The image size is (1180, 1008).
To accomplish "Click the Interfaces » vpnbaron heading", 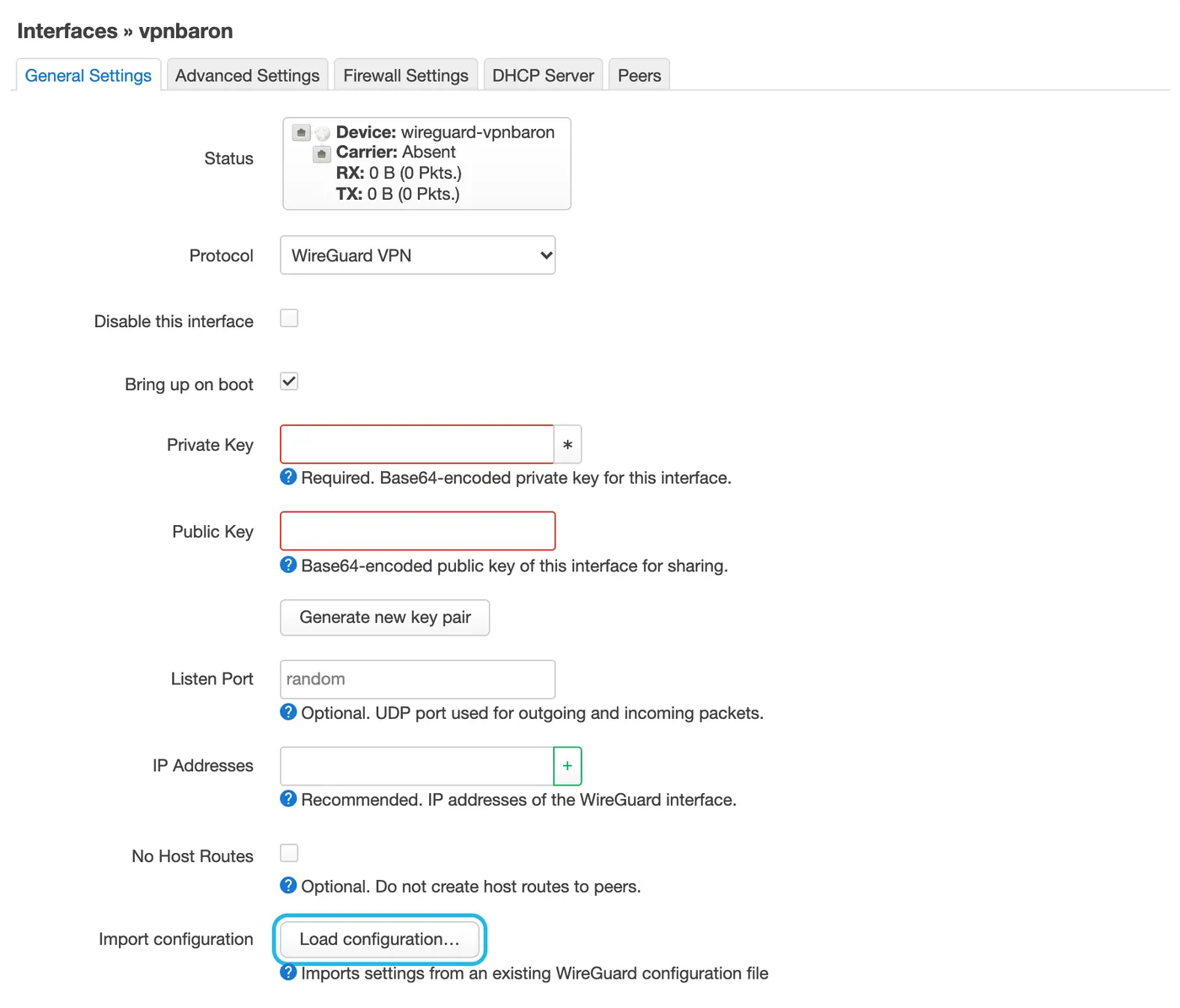I will 125,31.
